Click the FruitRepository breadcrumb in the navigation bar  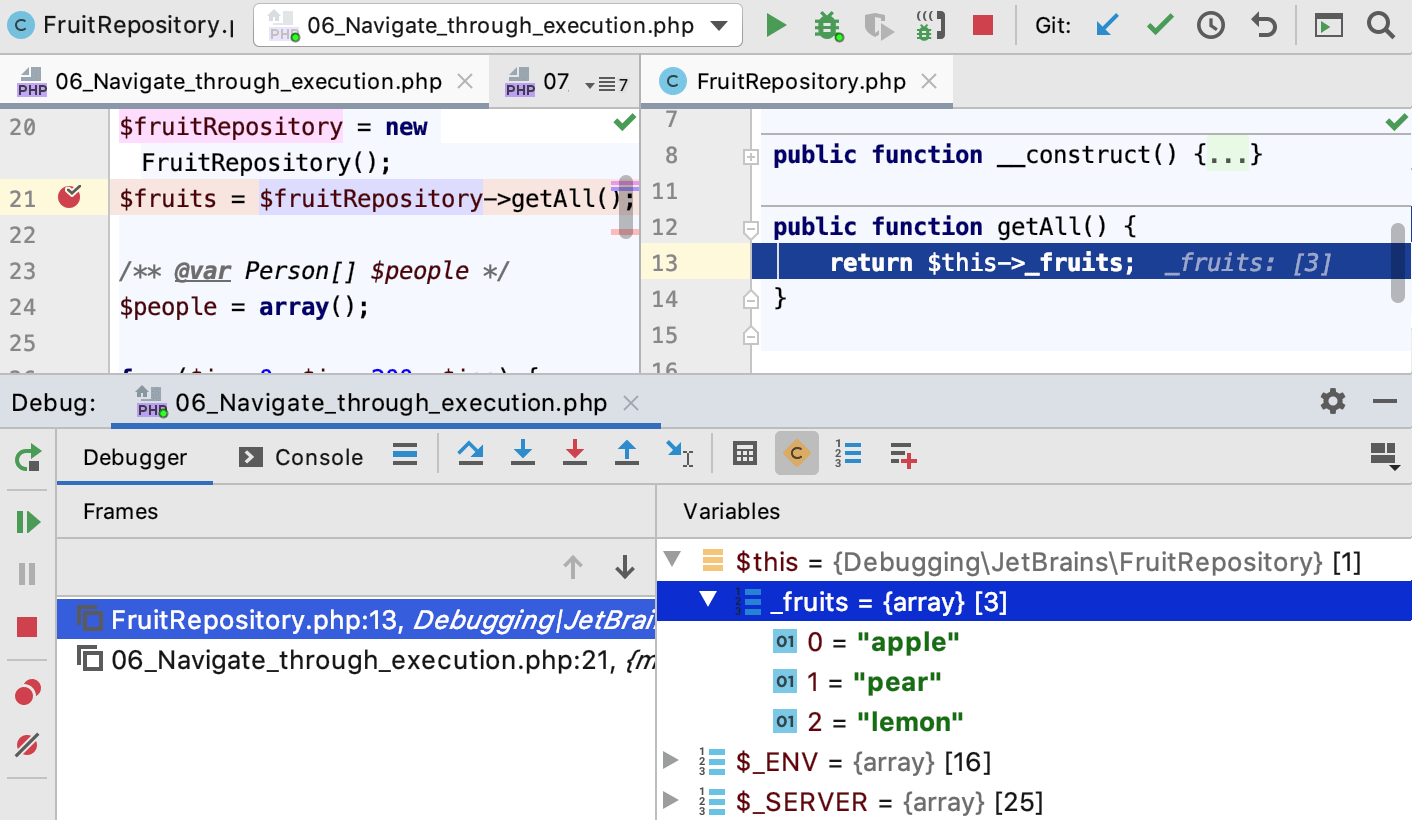click(122, 26)
